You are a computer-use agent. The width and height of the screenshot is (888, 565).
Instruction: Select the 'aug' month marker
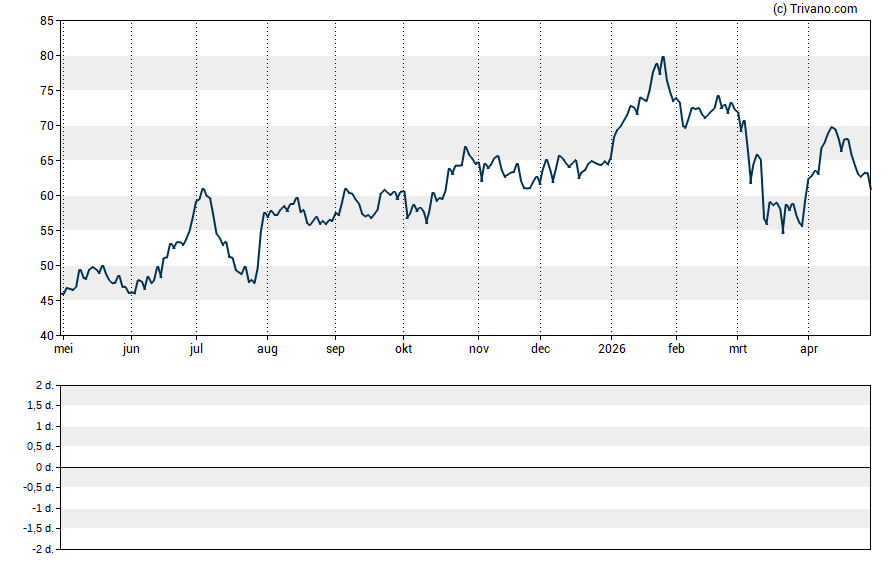[267, 349]
